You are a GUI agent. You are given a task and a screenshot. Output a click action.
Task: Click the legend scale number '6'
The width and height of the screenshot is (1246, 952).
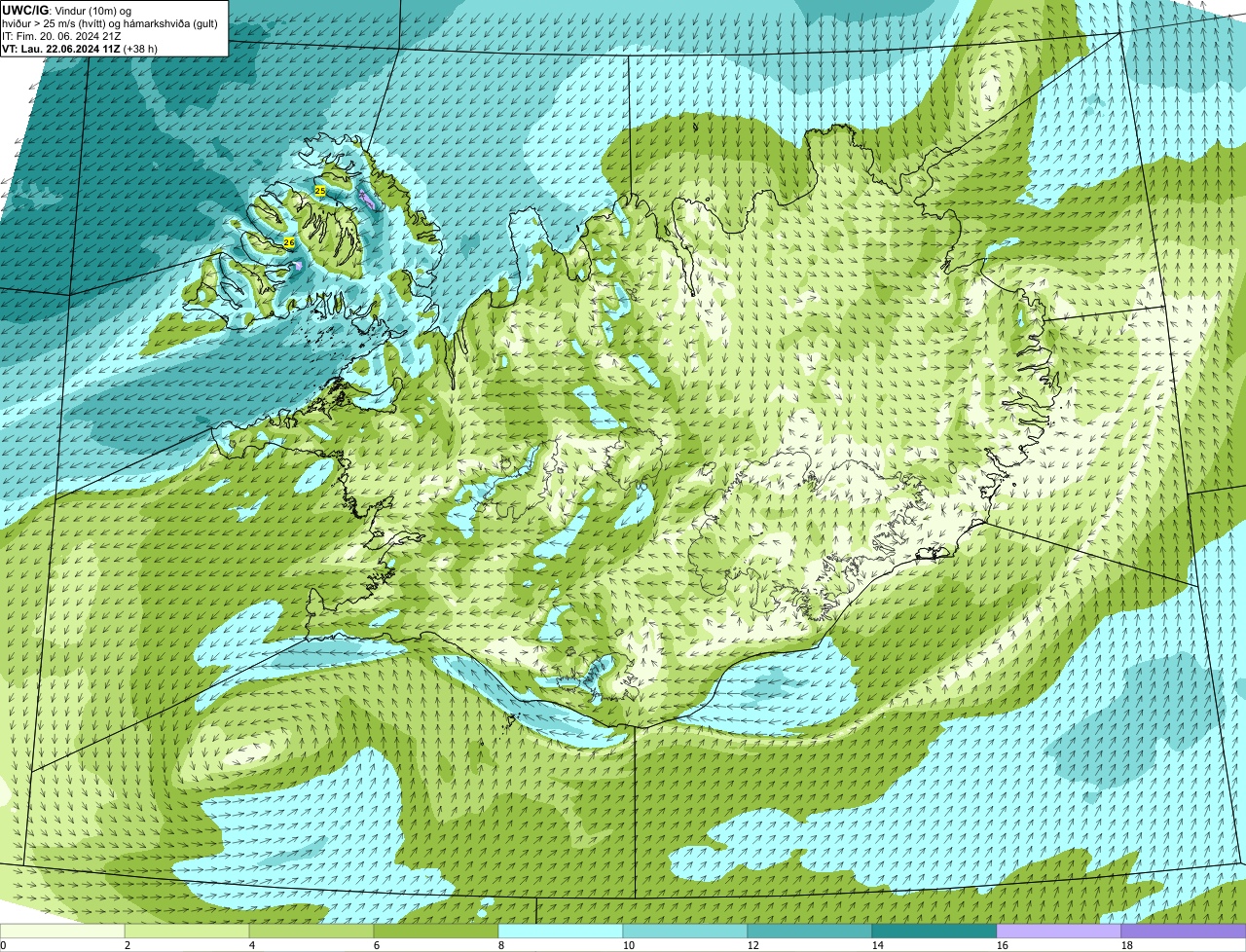377,945
